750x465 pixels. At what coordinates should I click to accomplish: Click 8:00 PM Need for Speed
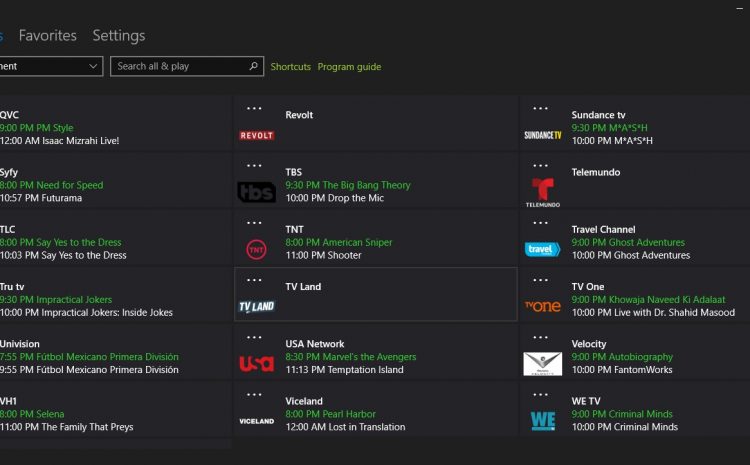[51, 185]
